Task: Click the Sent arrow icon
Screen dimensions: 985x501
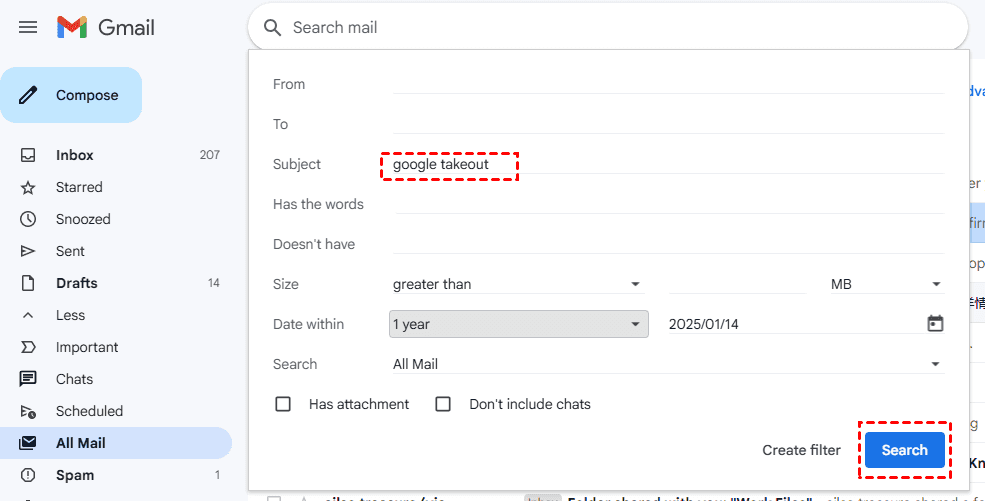Action: click(x=28, y=251)
